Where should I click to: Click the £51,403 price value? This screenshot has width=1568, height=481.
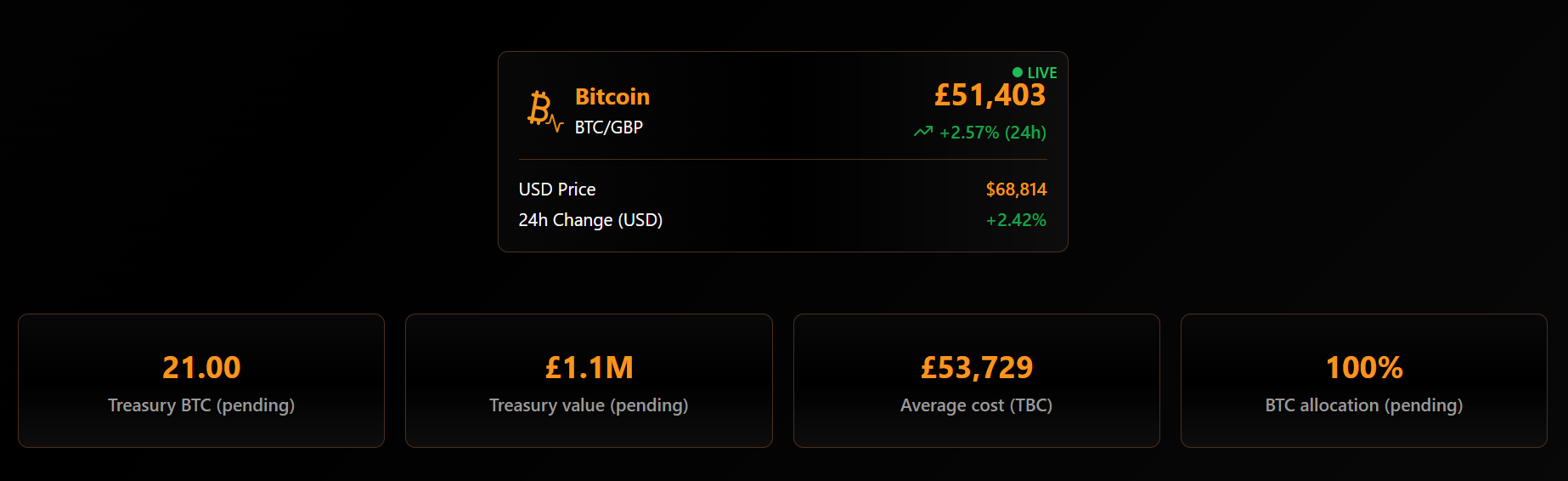[990, 94]
